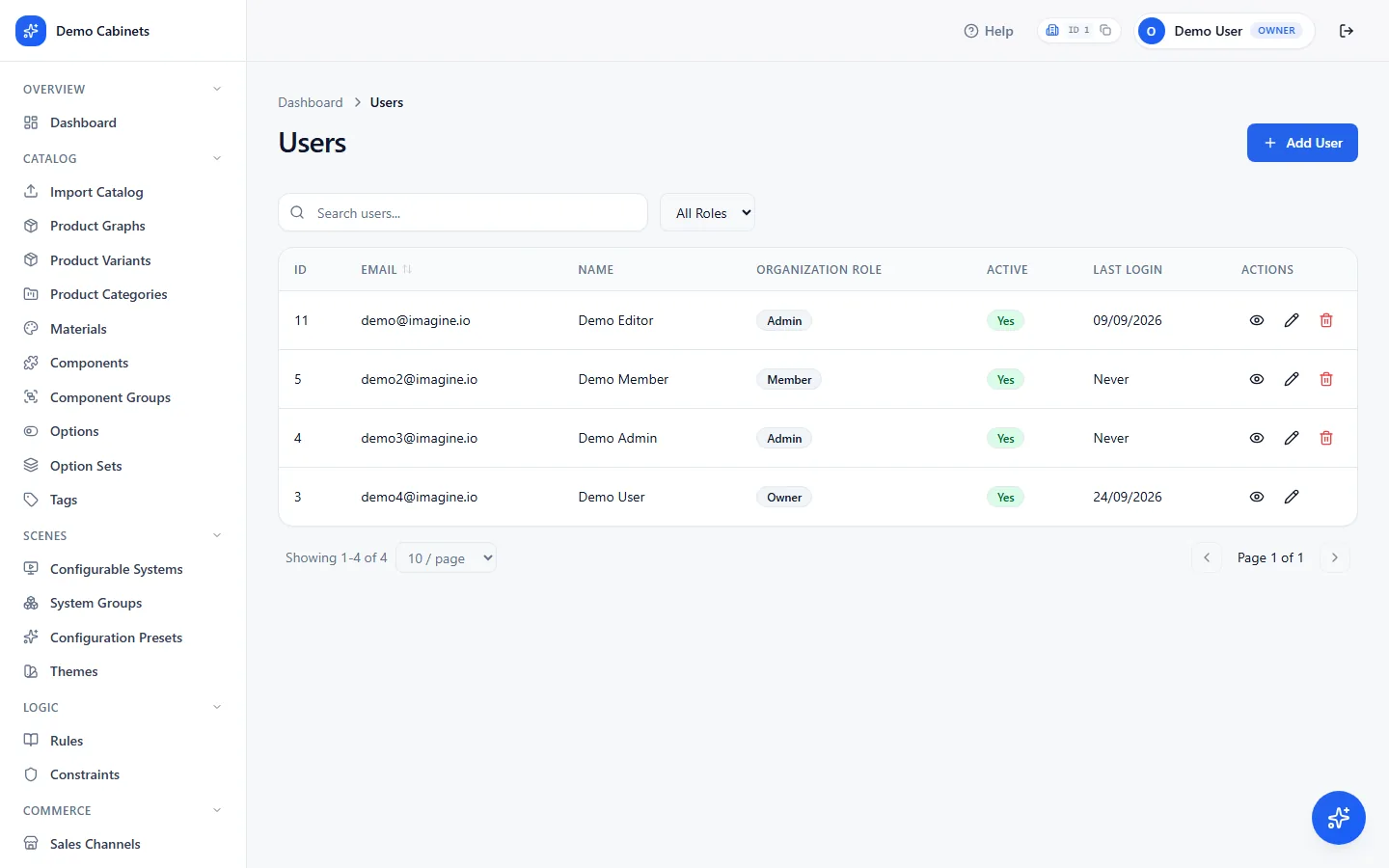
Task: Change the 10 / page size dropdown
Action: point(447,557)
